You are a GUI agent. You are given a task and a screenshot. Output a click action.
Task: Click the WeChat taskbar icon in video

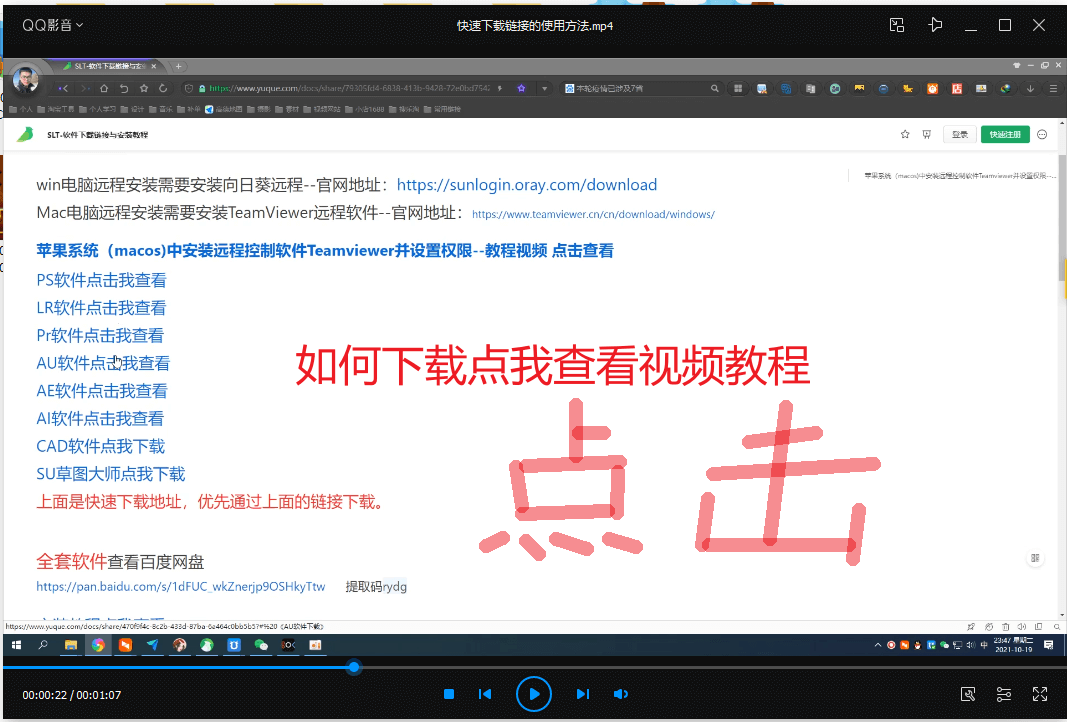(261, 645)
